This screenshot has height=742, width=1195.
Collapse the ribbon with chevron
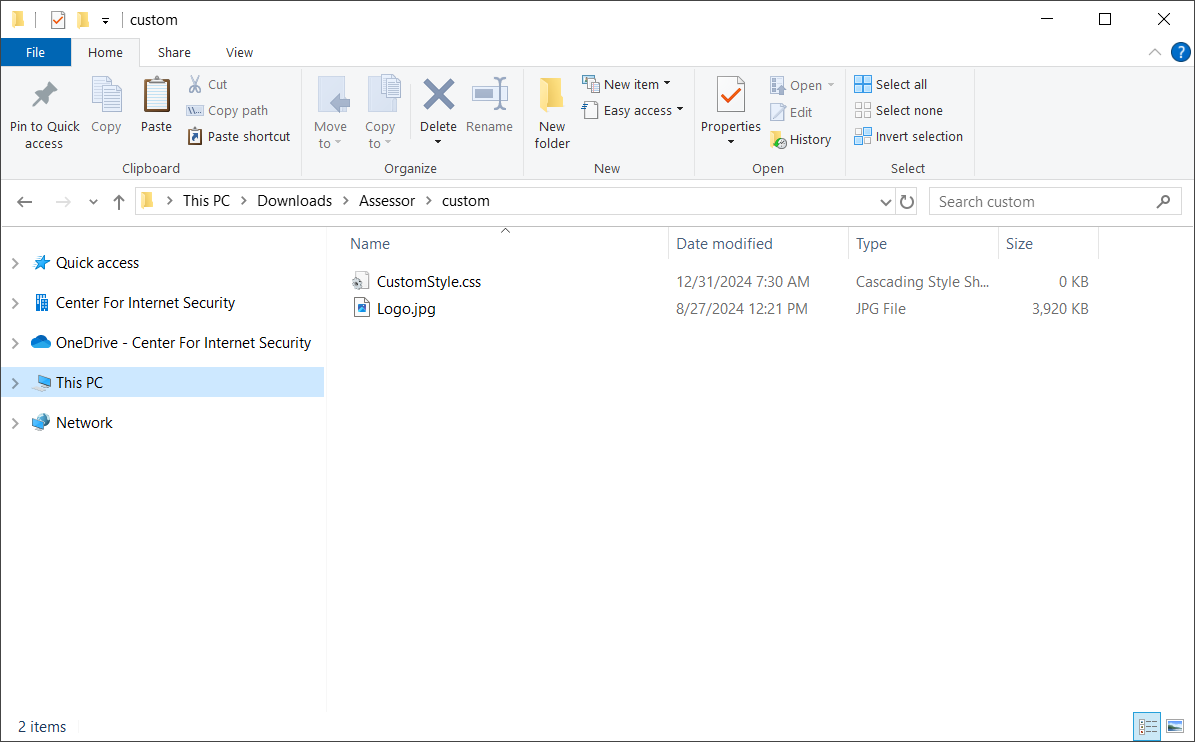[1155, 53]
